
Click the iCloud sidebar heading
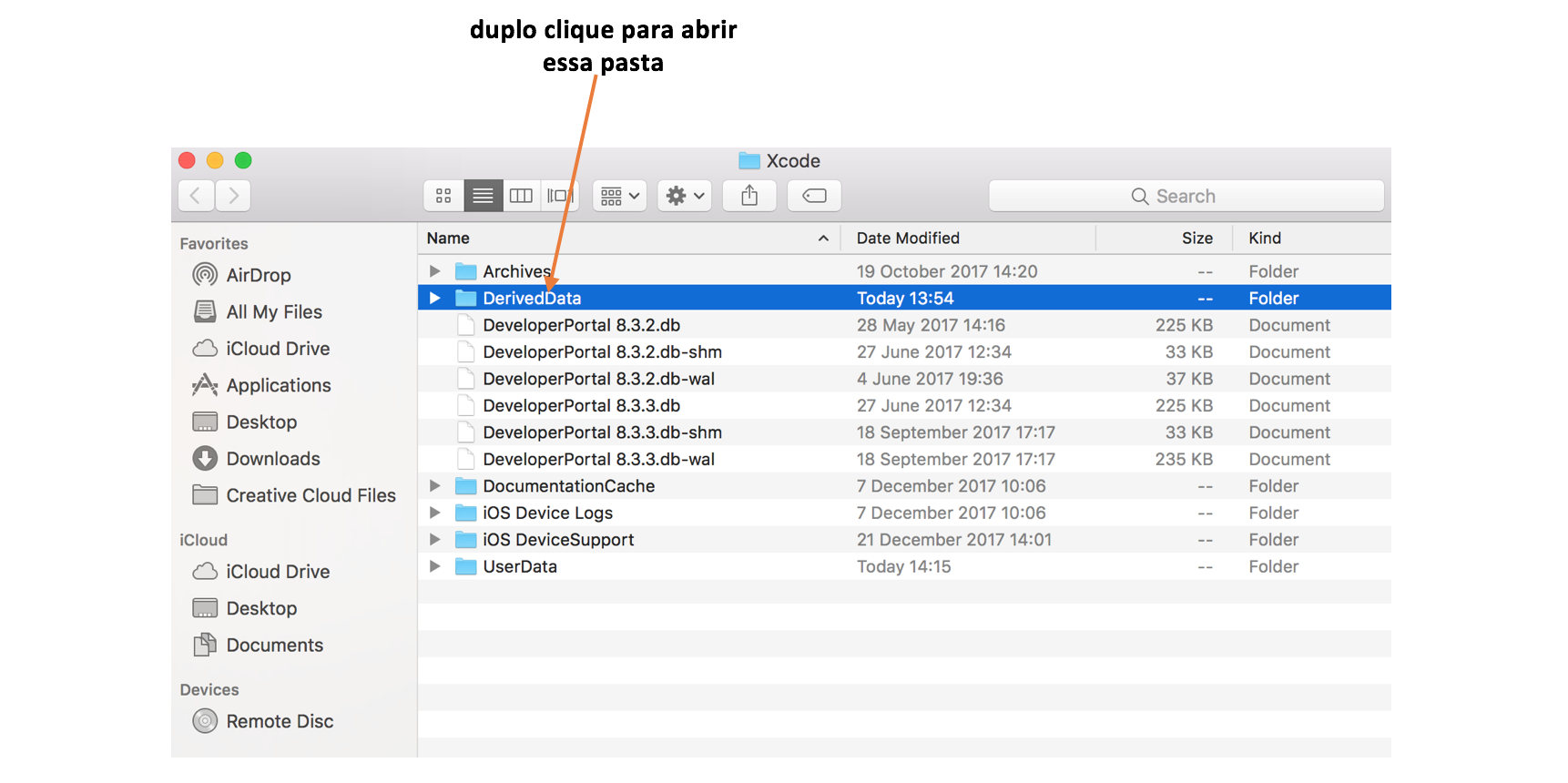(204, 540)
